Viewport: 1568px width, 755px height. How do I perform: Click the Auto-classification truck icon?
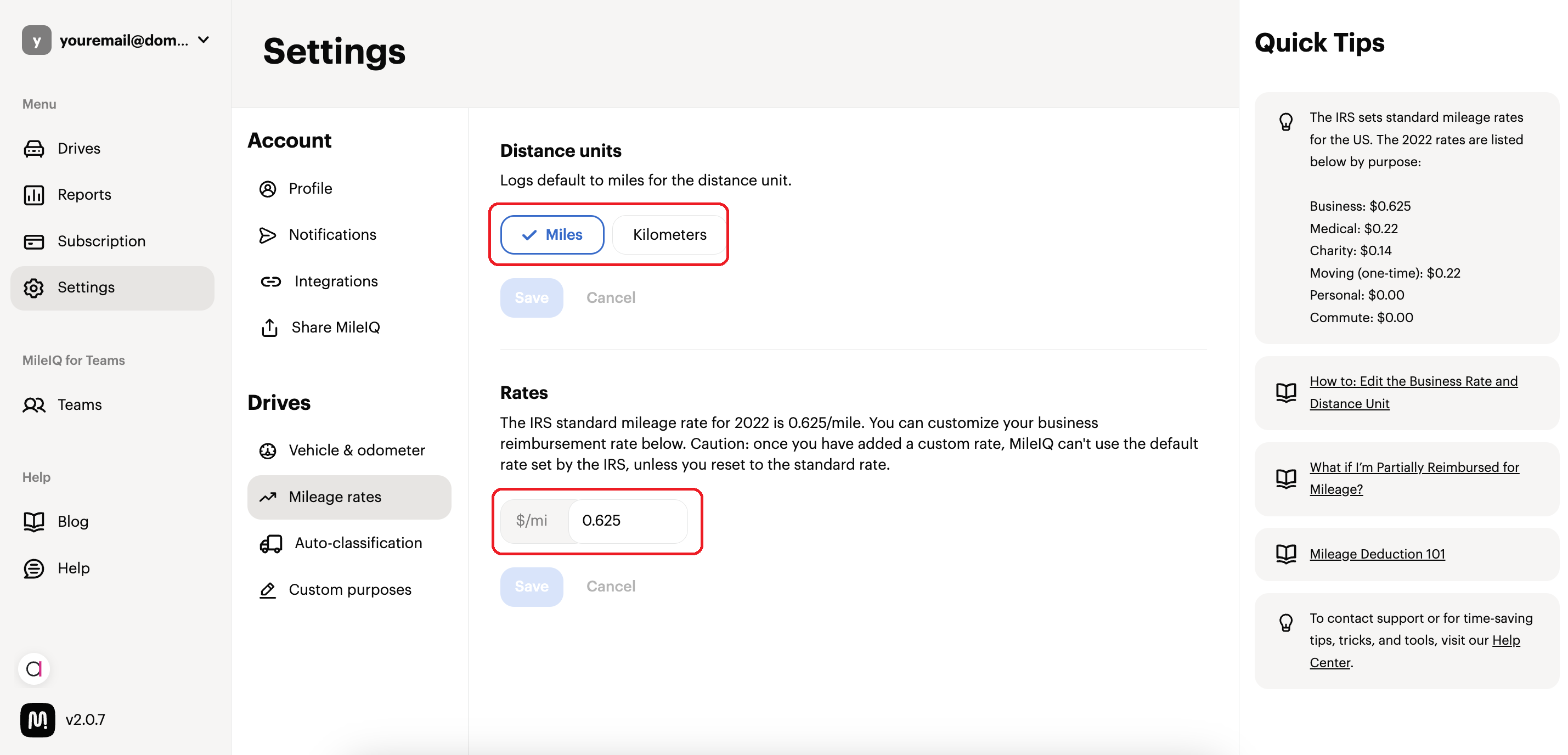[x=271, y=544]
